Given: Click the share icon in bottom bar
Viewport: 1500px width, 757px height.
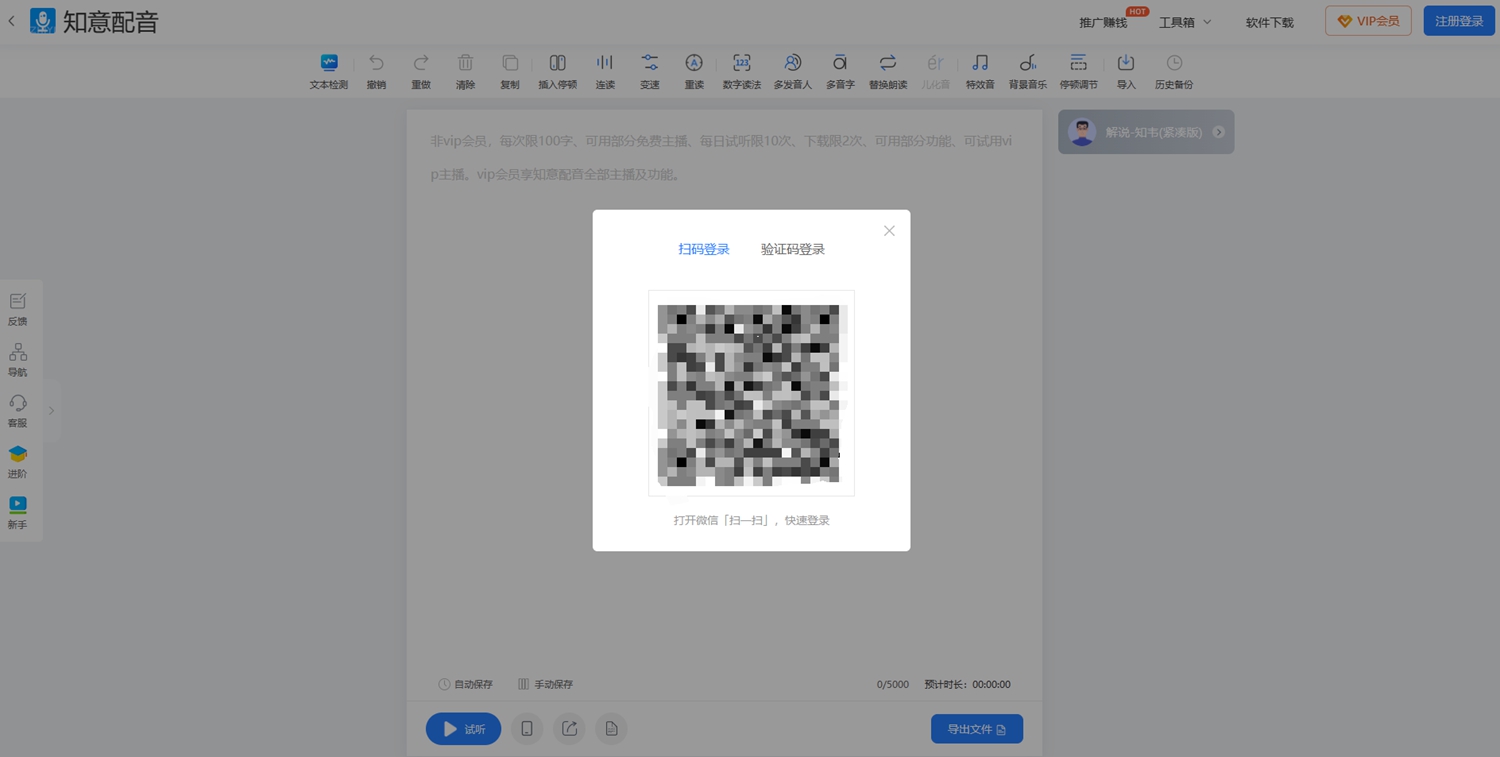Looking at the screenshot, I should [569, 729].
